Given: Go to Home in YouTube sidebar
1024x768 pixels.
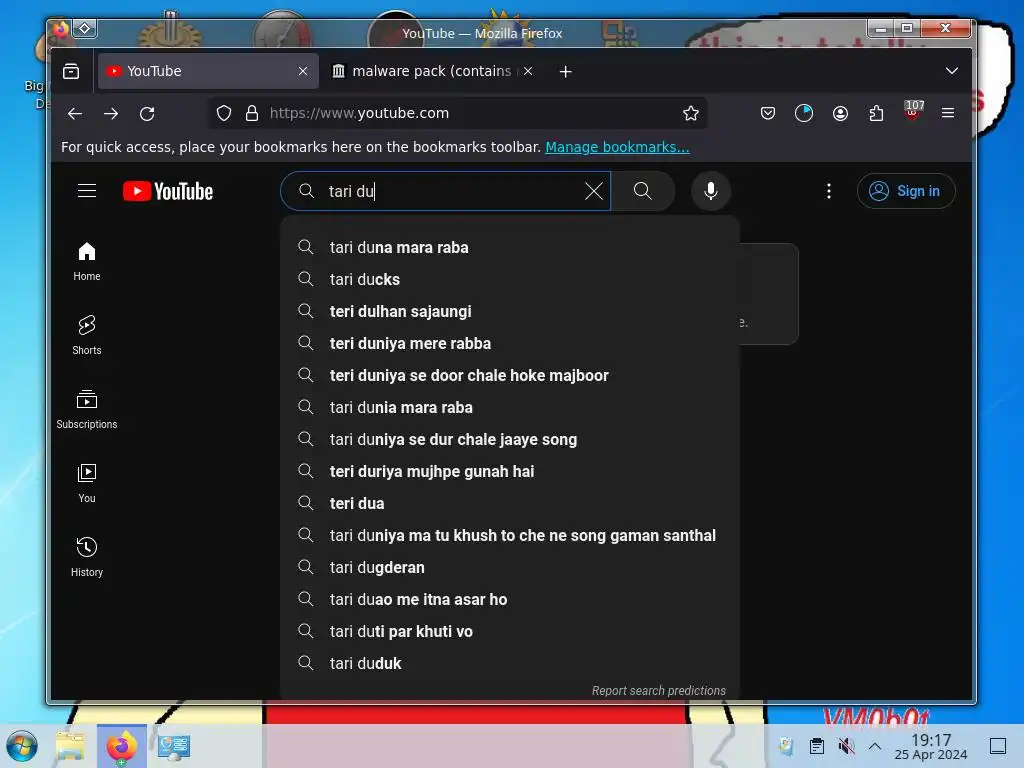Looking at the screenshot, I should click(87, 262).
